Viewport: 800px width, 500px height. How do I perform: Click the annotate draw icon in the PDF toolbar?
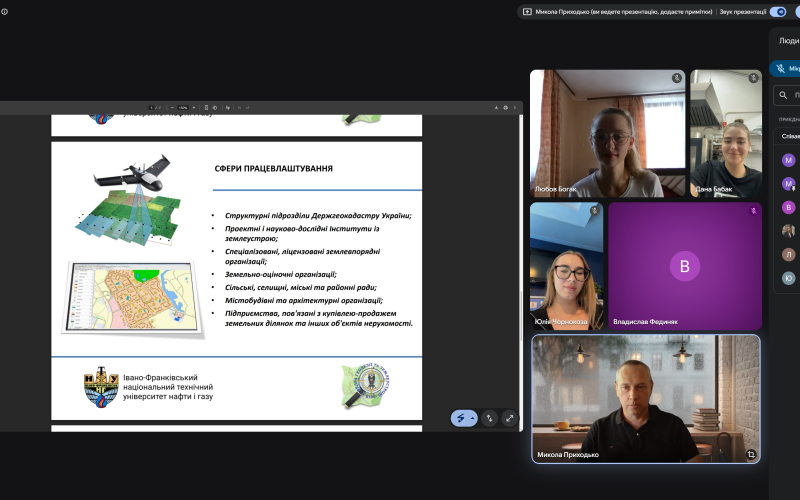click(x=228, y=108)
